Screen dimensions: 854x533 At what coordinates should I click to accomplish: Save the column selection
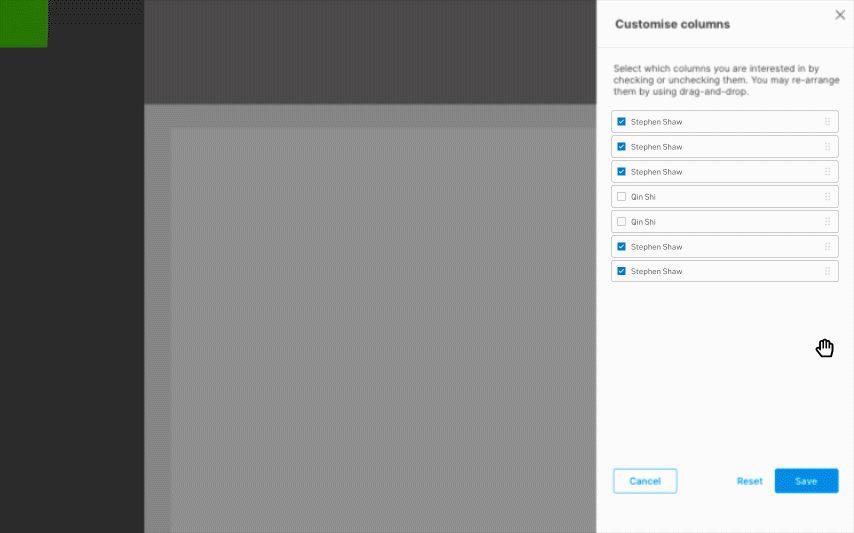point(806,481)
